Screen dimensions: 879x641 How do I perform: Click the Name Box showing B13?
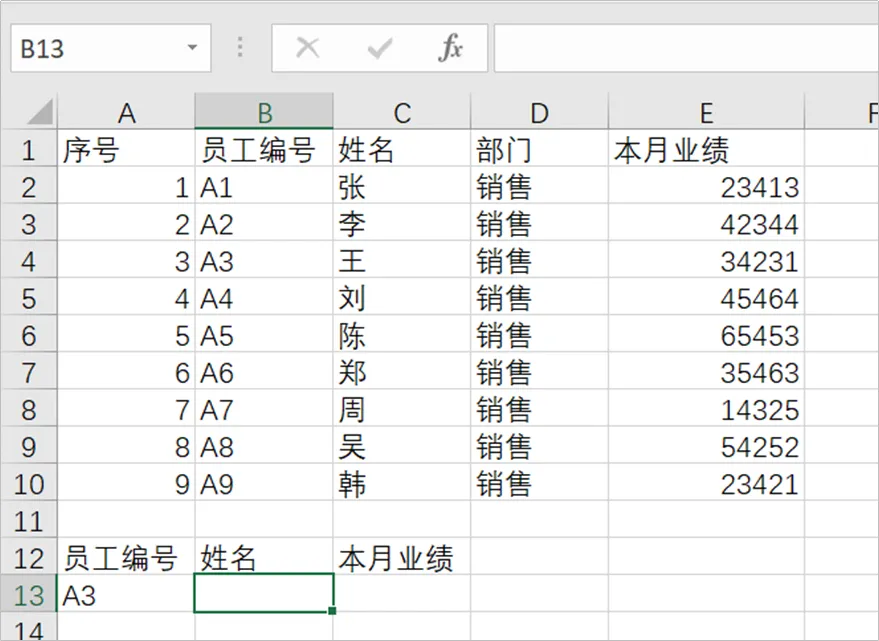click(111, 48)
